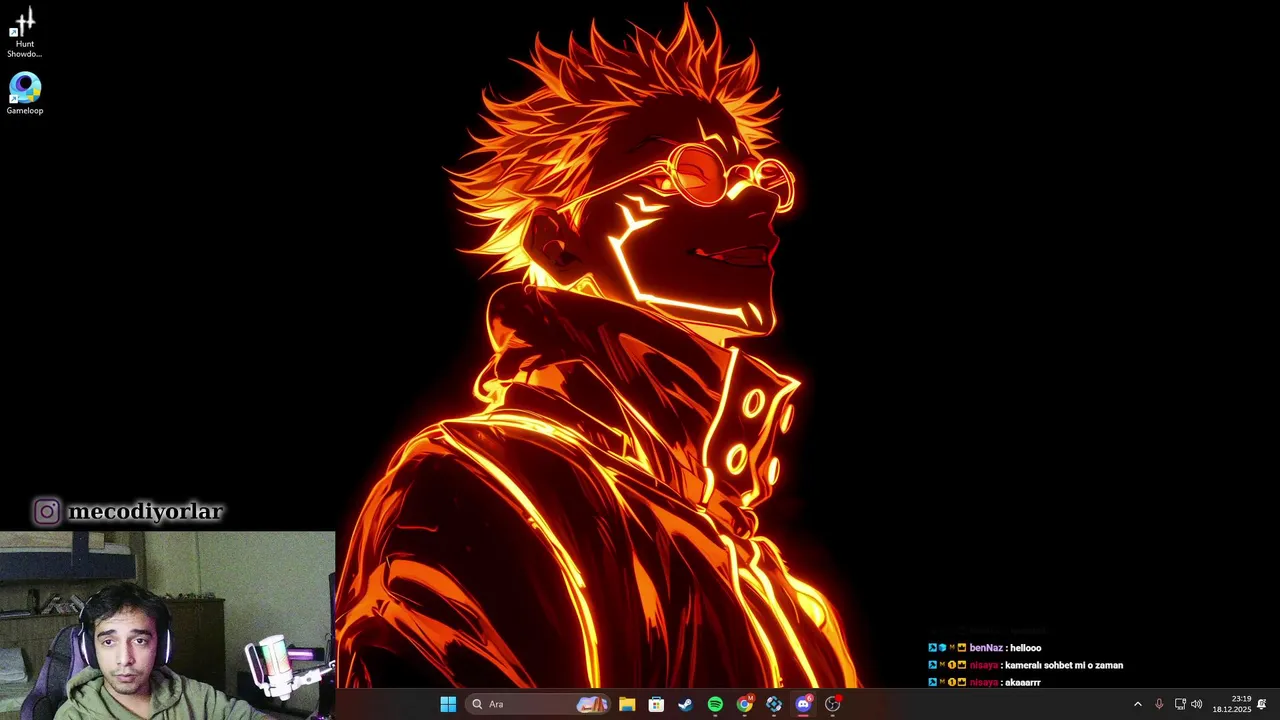
Task: Click the microphone icon in system tray
Action: pyautogui.click(x=1159, y=704)
